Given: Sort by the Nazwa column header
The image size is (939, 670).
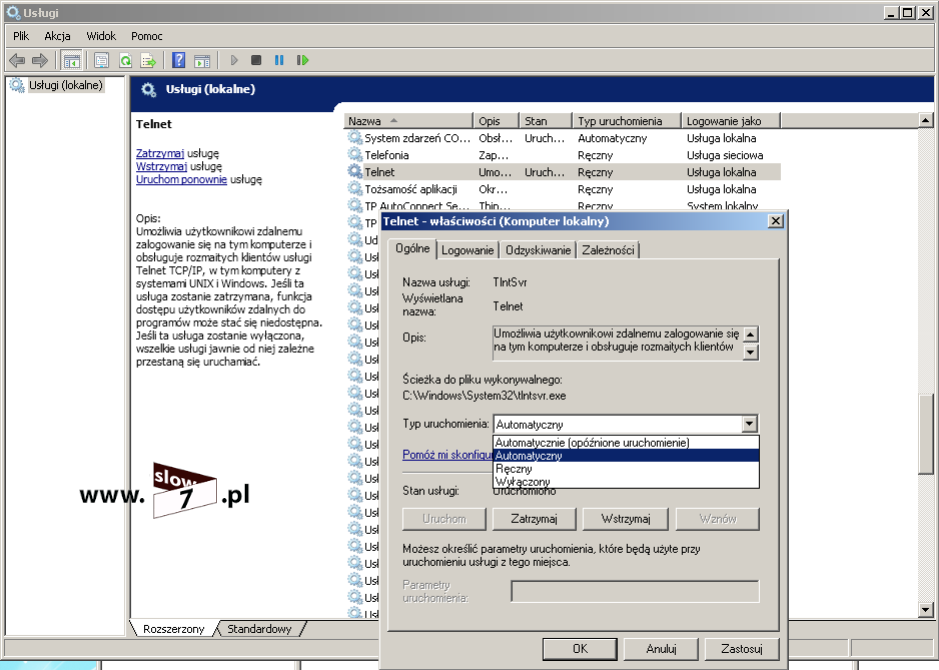Looking at the screenshot, I should click(408, 121).
